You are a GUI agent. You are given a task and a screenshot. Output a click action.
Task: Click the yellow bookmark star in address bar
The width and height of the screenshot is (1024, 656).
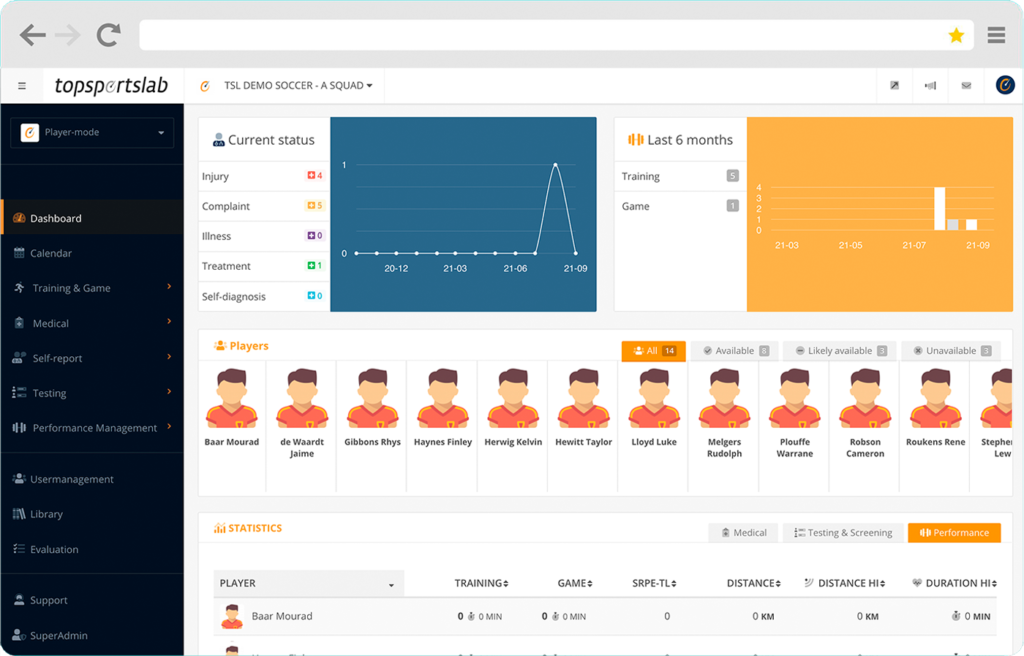coord(956,34)
